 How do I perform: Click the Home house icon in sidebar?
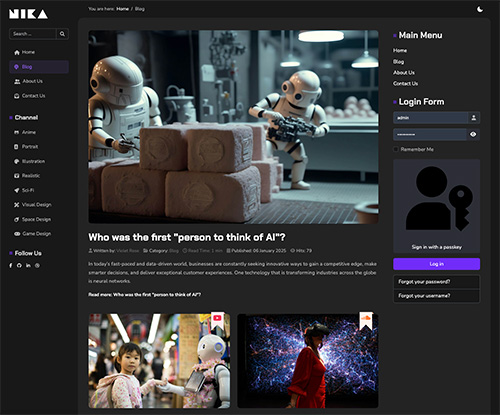(17, 52)
